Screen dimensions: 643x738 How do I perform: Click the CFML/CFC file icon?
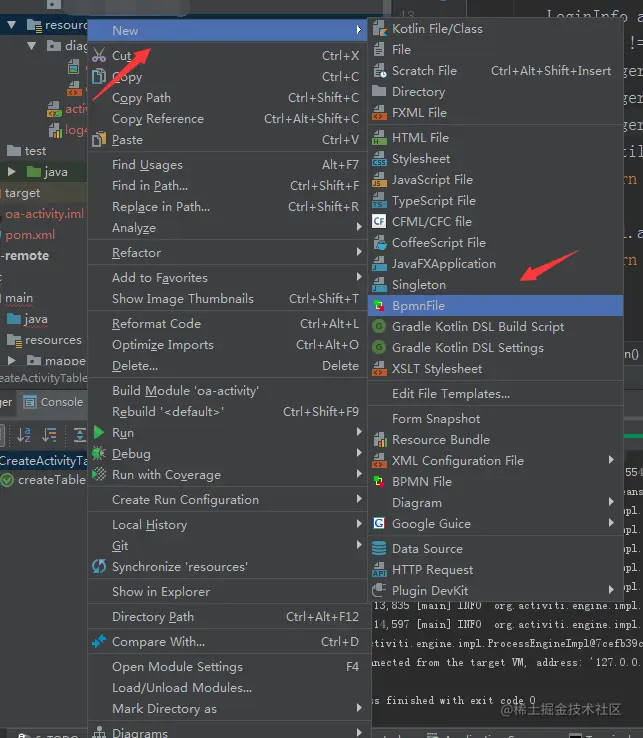click(379, 221)
